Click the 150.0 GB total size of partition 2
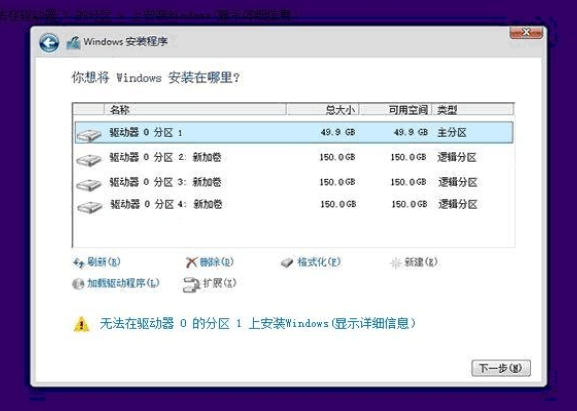 tap(337, 157)
